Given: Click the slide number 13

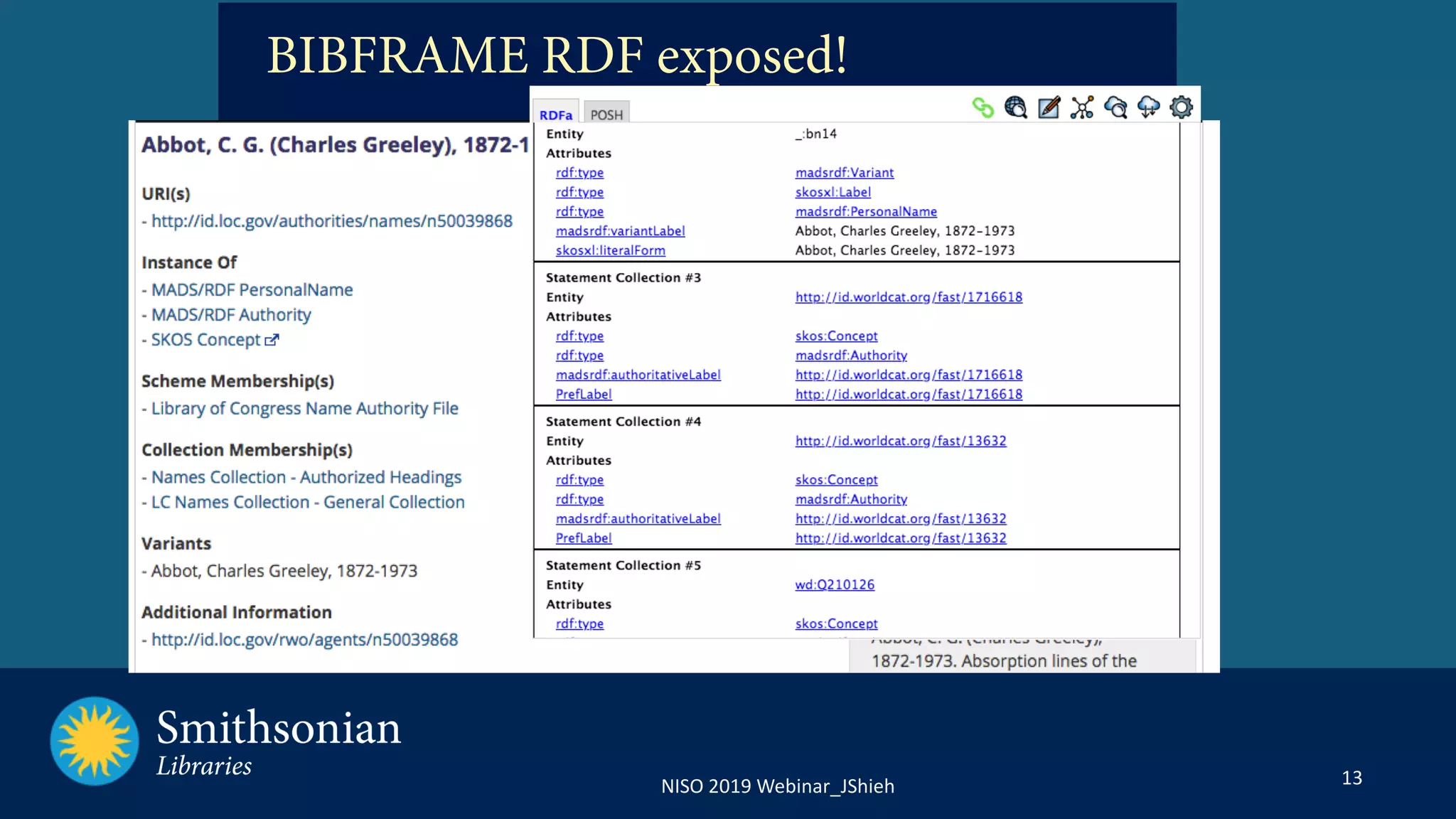Looking at the screenshot, I should coord(1352,778).
